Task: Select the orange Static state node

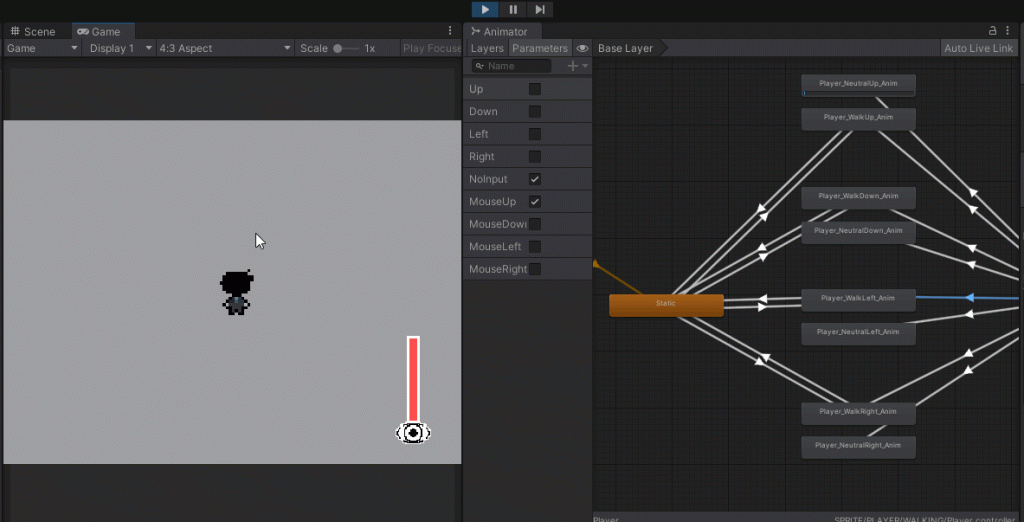Action: click(x=666, y=305)
